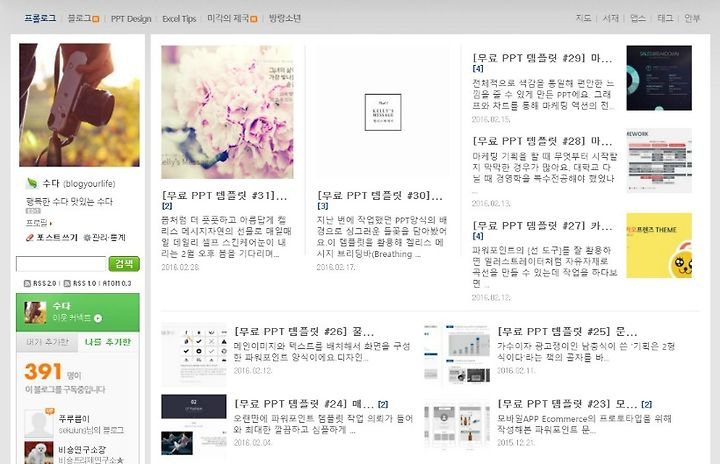720x464 pixels.
Task: Open dark slide thumbnail for post #24
Action: click(194, 426)
